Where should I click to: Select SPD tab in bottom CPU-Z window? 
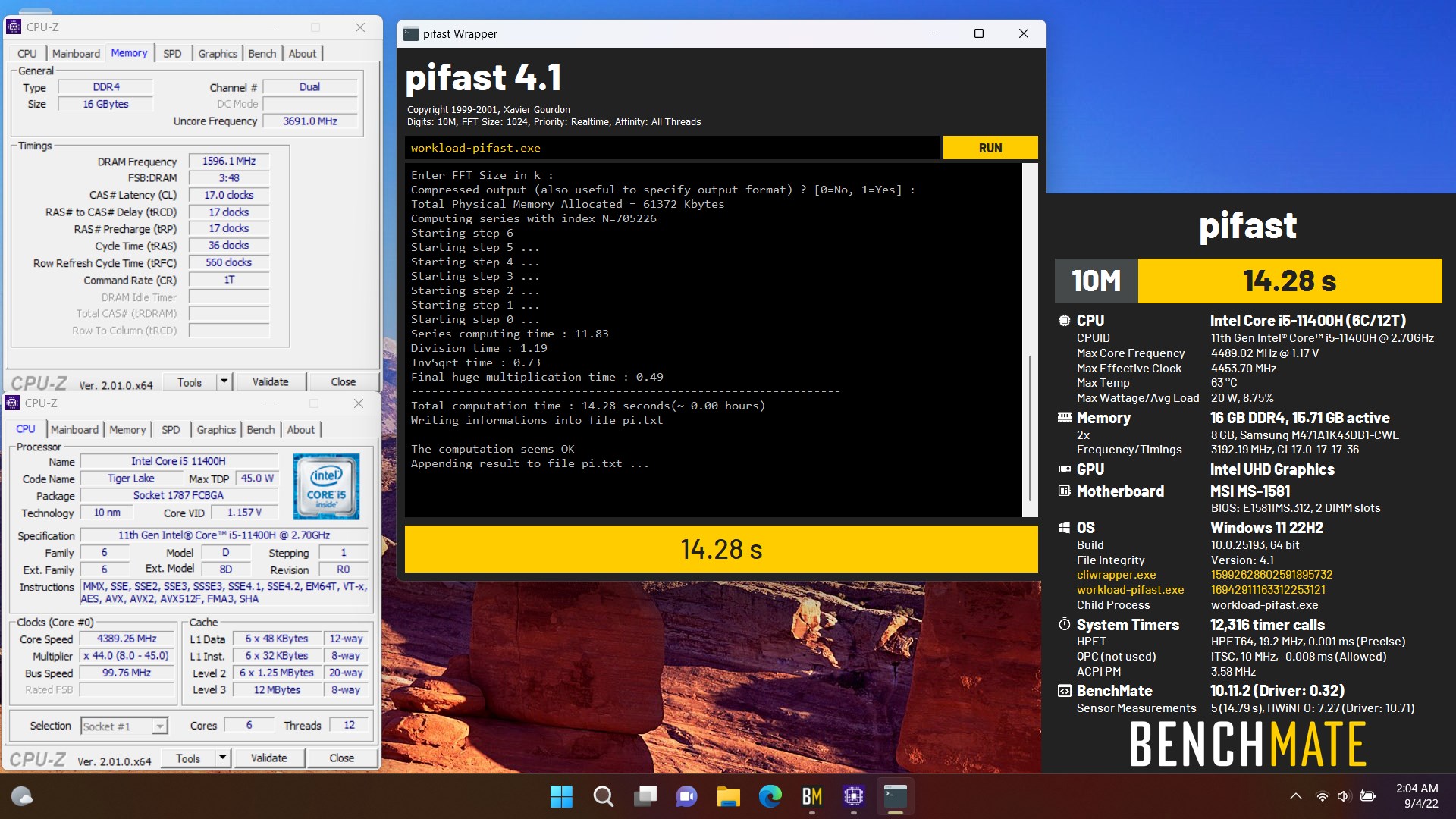[x=171, y=429]
